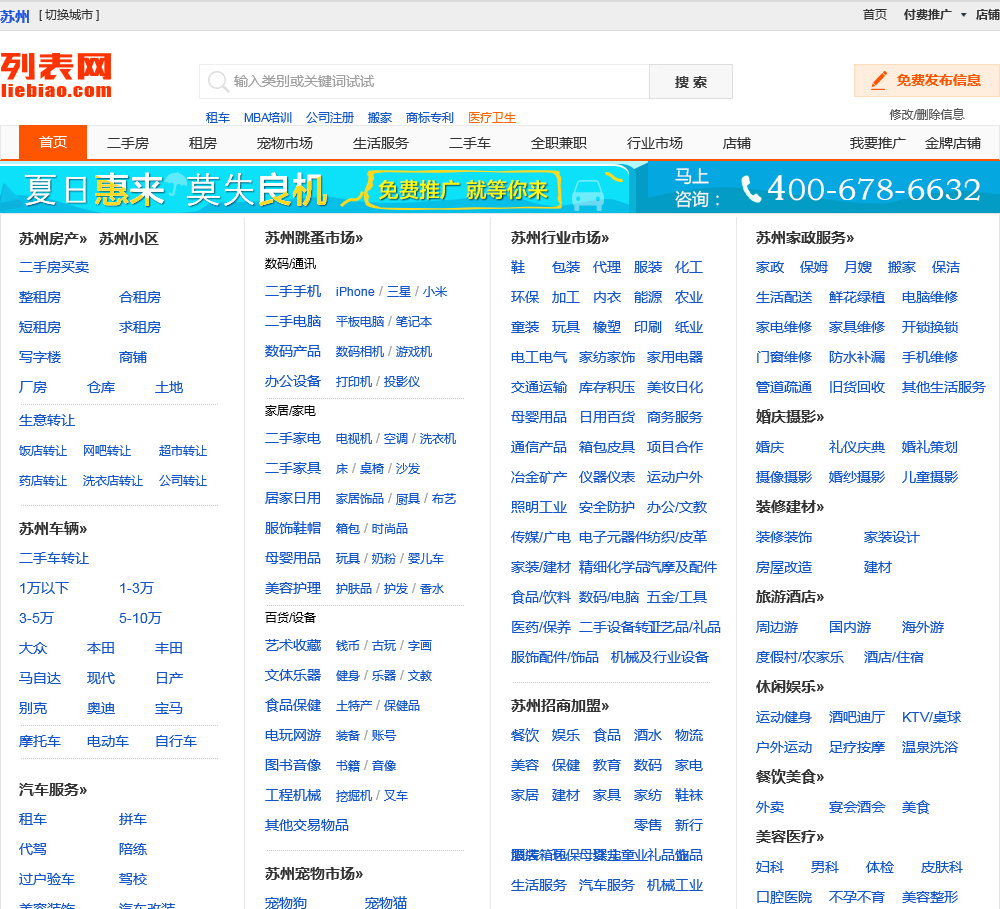Expand the 苏州行业市场 category heading
The height and width of the screenshot is (909, 1000).
[x=559, y=238]
